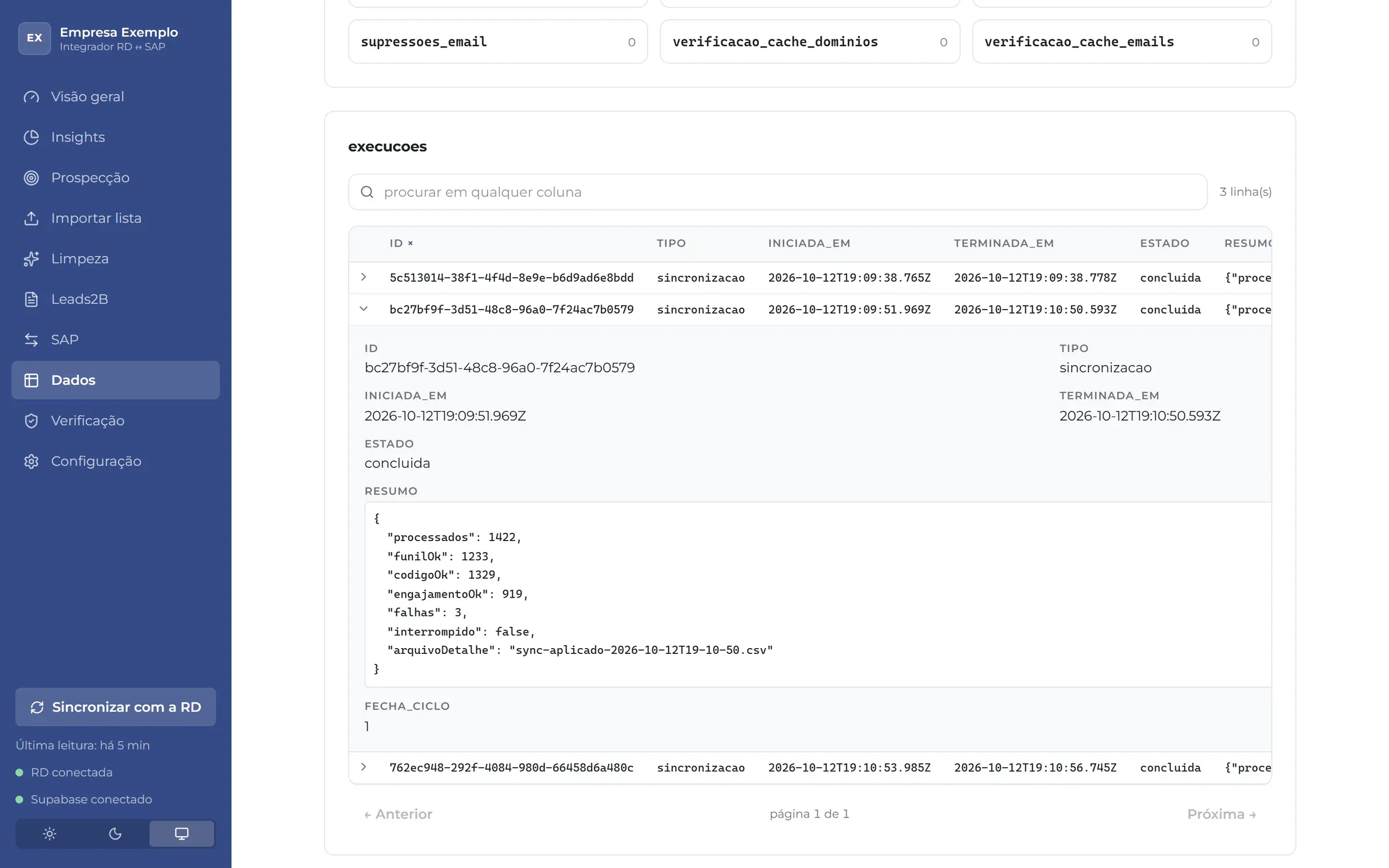Click the Leads2B document icon
Viewport: 1389px width, 868px height.
[31, 299]
